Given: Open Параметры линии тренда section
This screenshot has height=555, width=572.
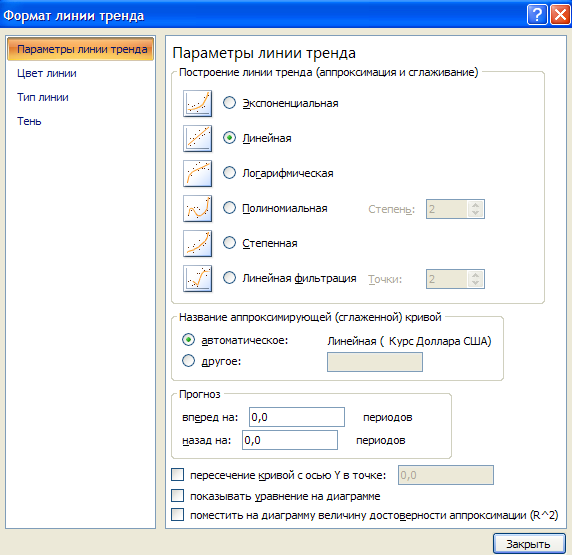Looking at the screenshot, I should pyautogui.click(x=80, y=49).
